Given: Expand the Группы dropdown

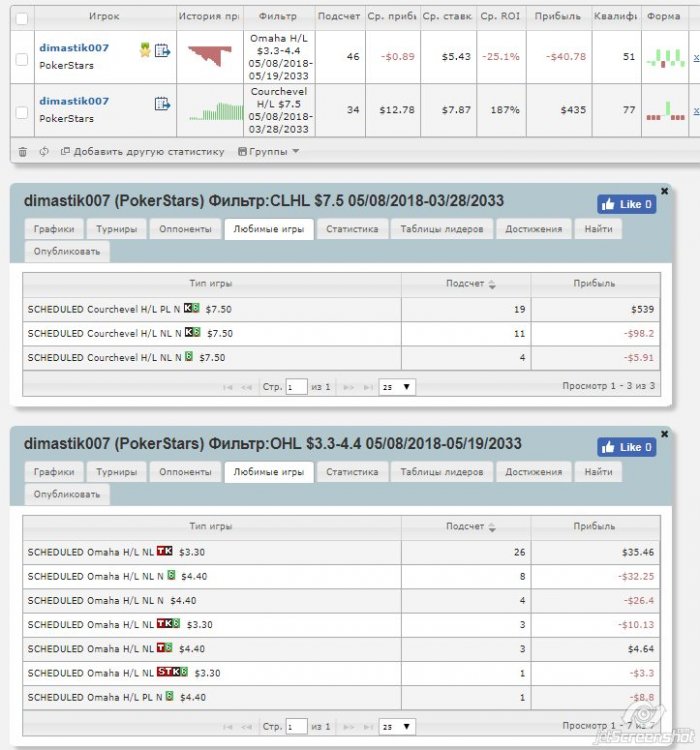Looking at the screenshot, I should pyautogui.click(x=268, y=152).
